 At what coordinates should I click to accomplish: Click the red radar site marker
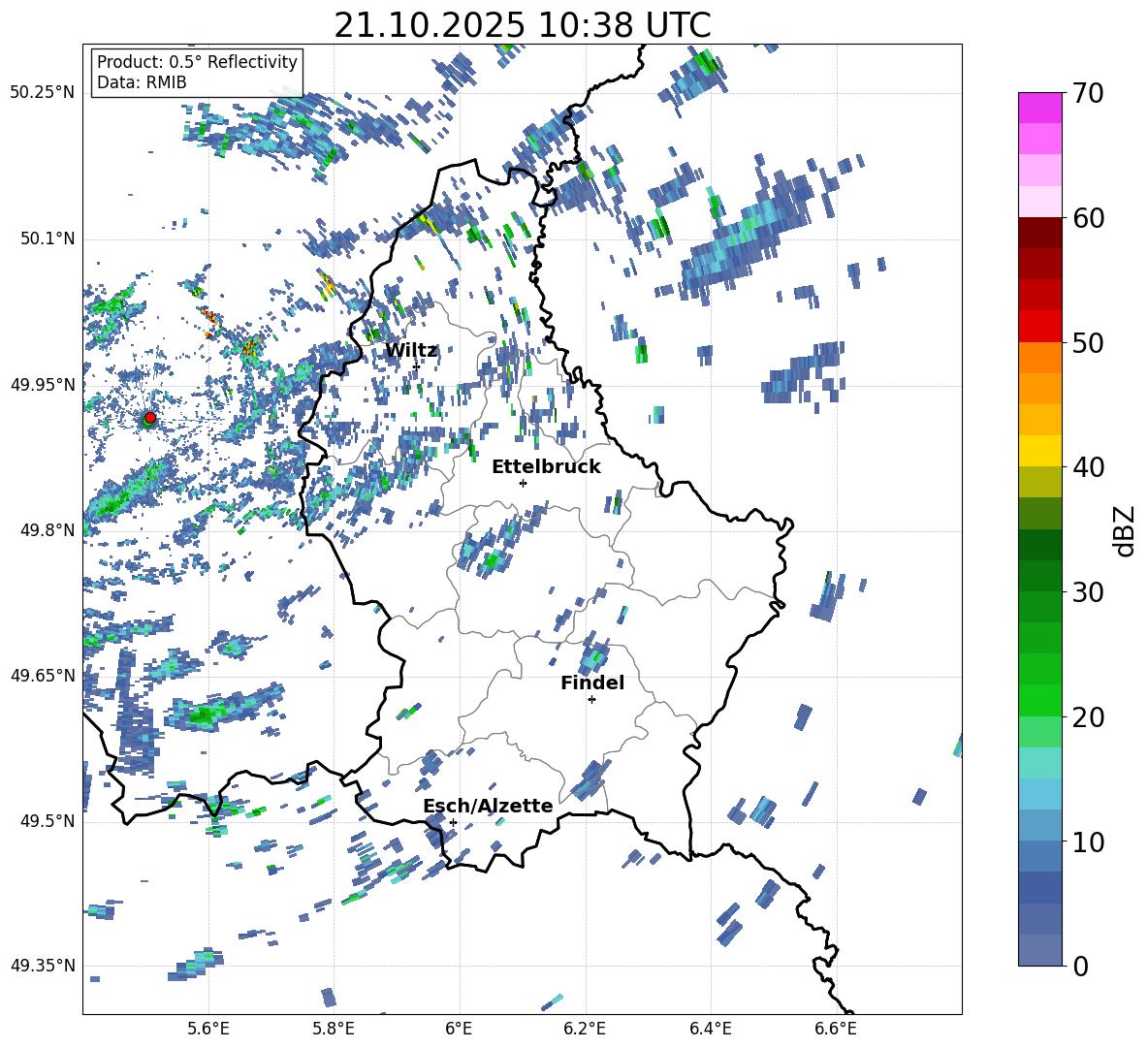[x=149, y=418]
